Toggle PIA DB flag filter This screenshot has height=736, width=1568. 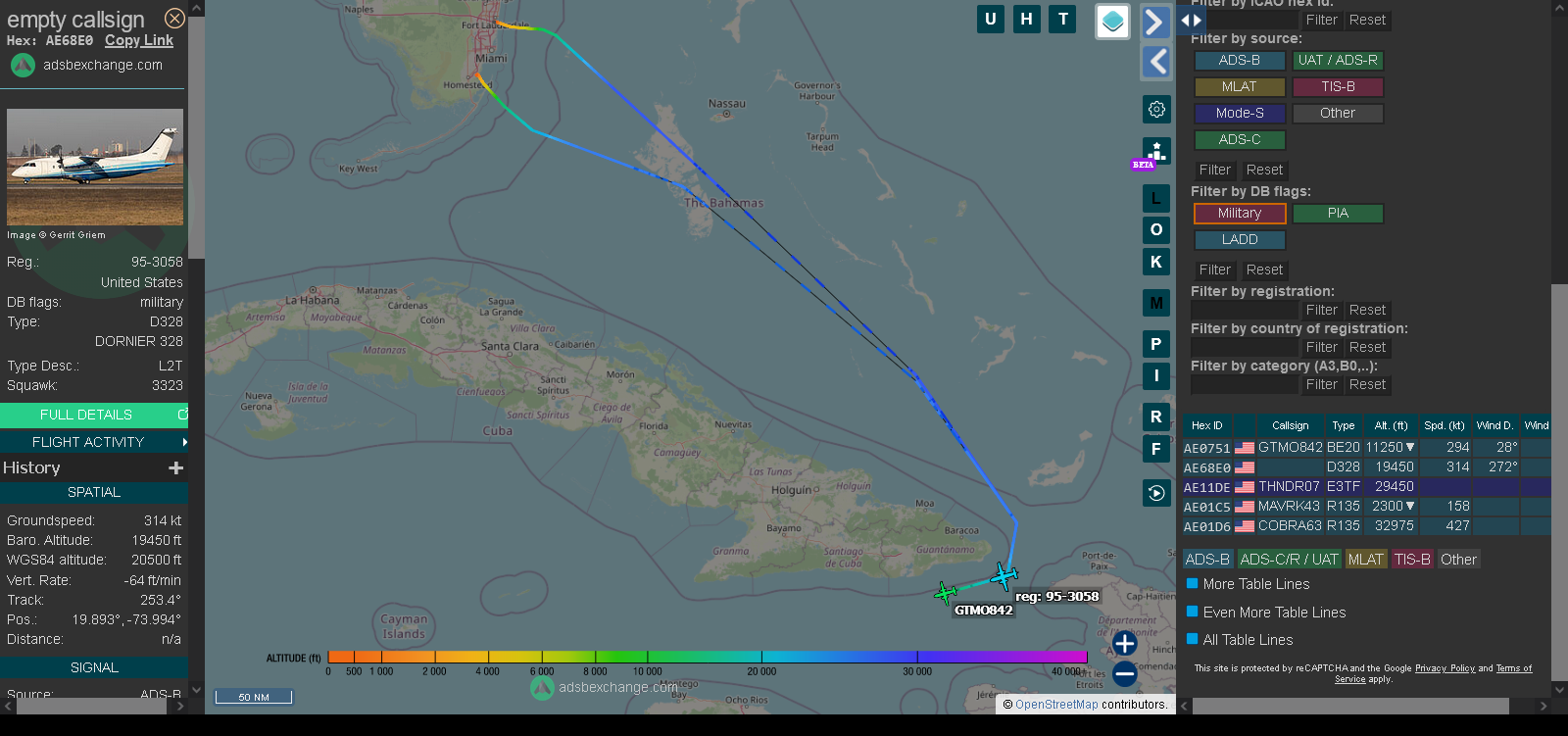1338,214
